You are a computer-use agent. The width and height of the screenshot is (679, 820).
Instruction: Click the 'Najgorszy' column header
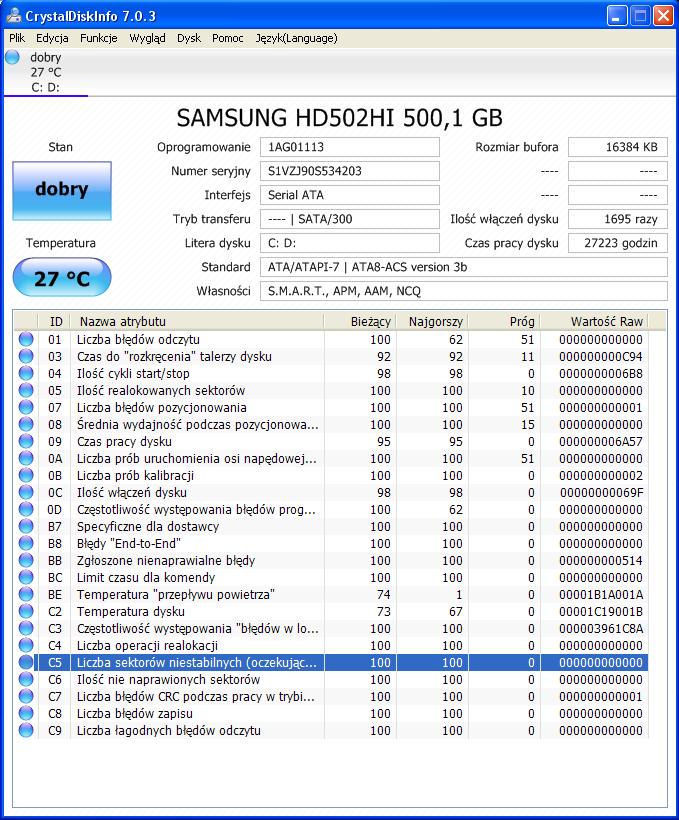(x=432, y=321)
